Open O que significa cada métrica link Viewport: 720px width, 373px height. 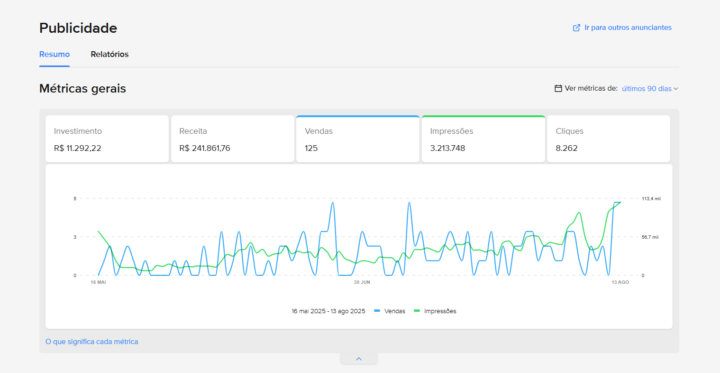pyautogui.click(x=92, y=342)
